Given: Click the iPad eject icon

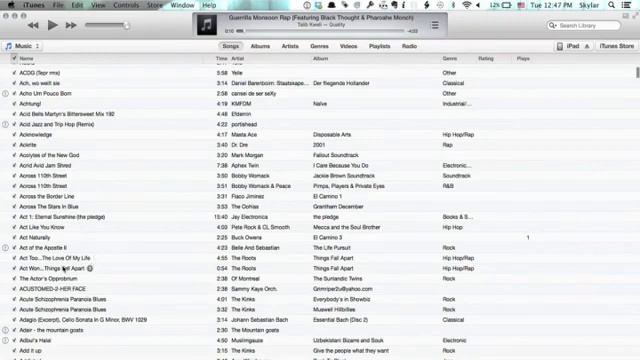Looking at the screenshot, I should point(587,46).
